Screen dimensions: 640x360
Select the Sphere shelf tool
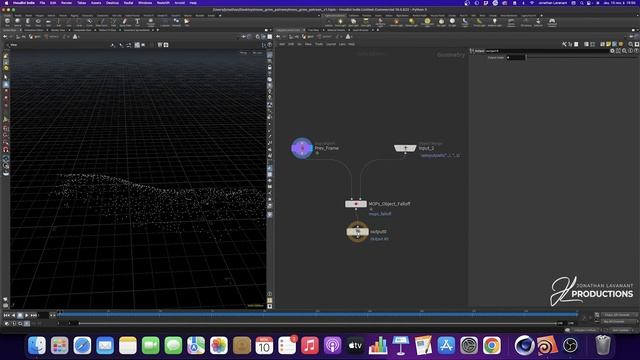pos(18,22)
